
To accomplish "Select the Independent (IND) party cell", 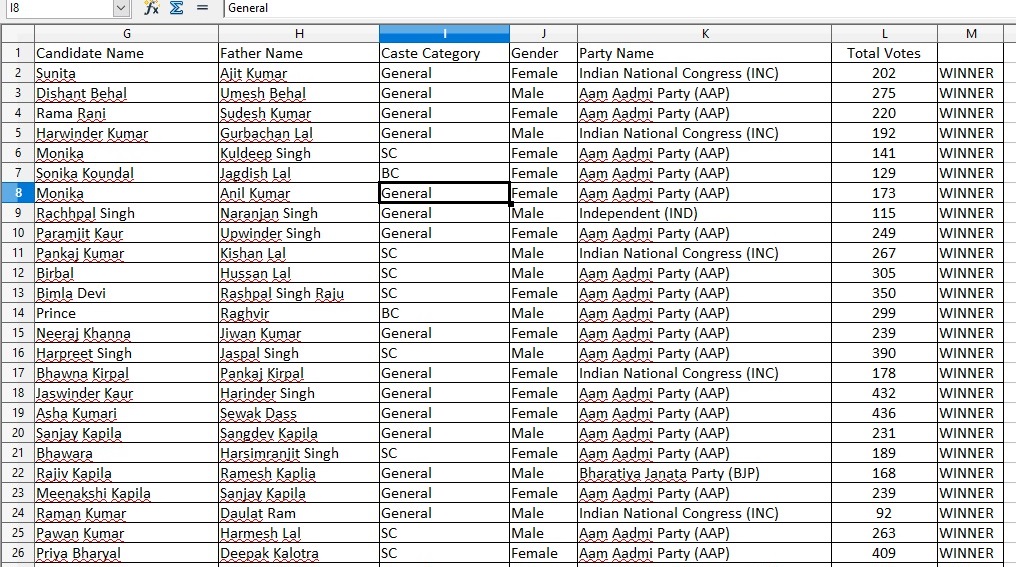I will [x=704, y=213].
